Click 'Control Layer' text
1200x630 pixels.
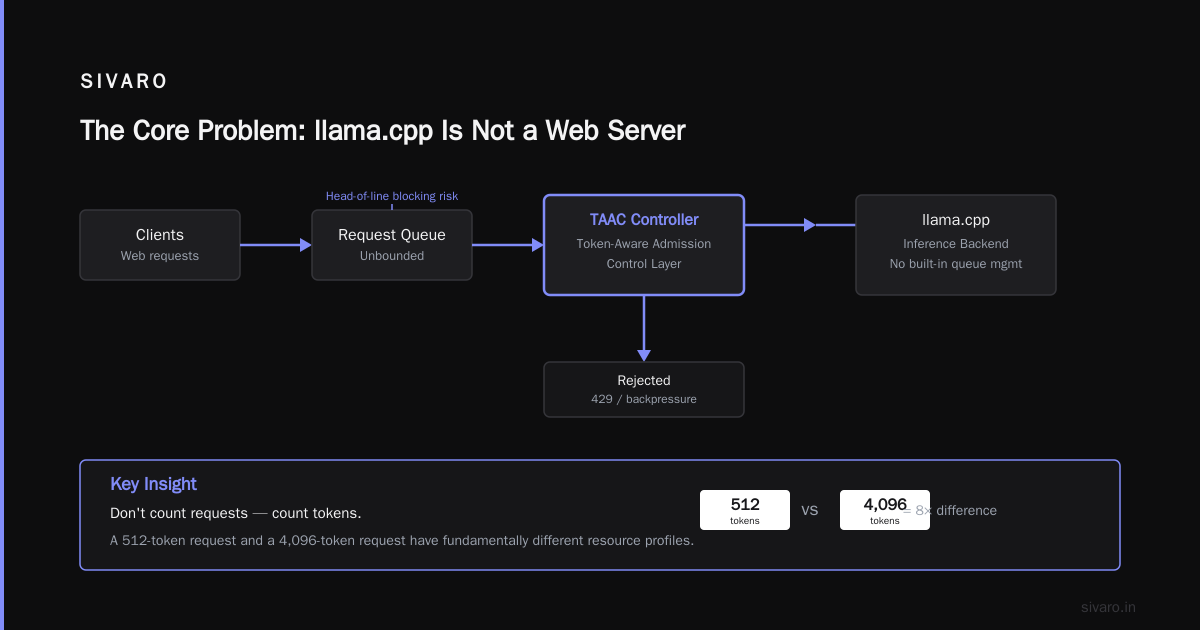coord(644,264)
